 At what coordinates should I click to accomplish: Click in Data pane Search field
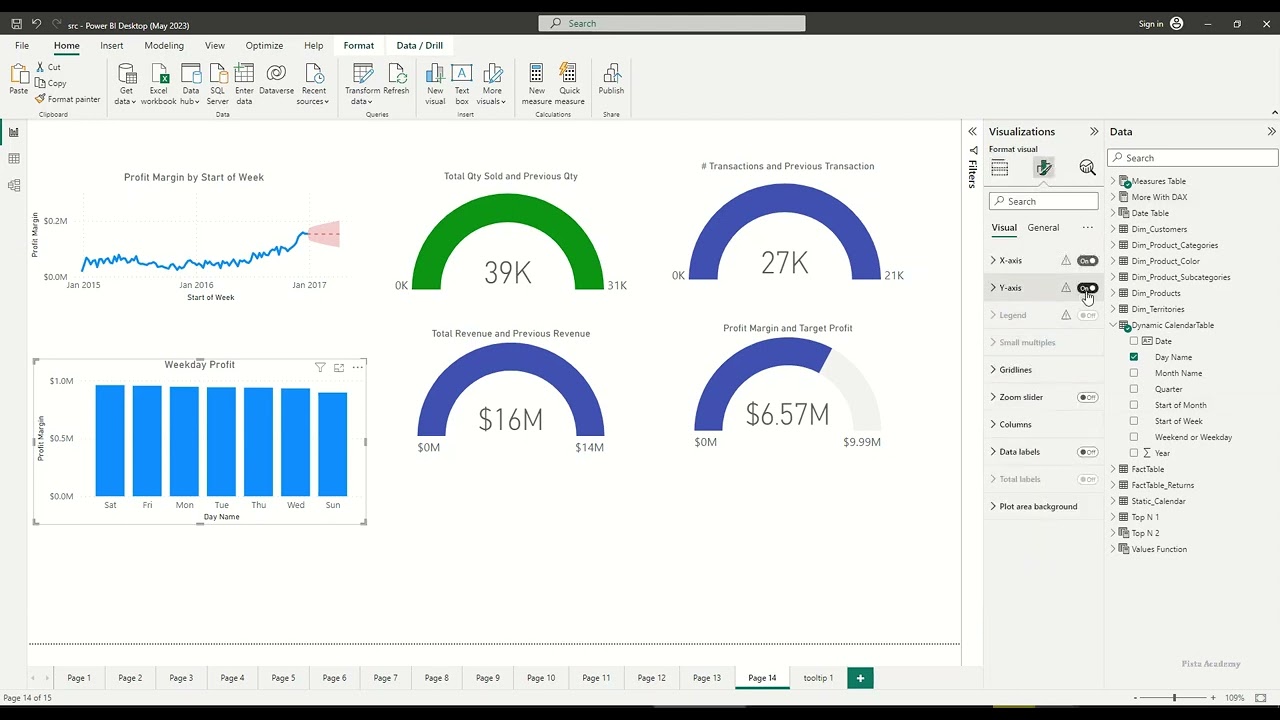pyautogui.click(x=1193, y=158)
